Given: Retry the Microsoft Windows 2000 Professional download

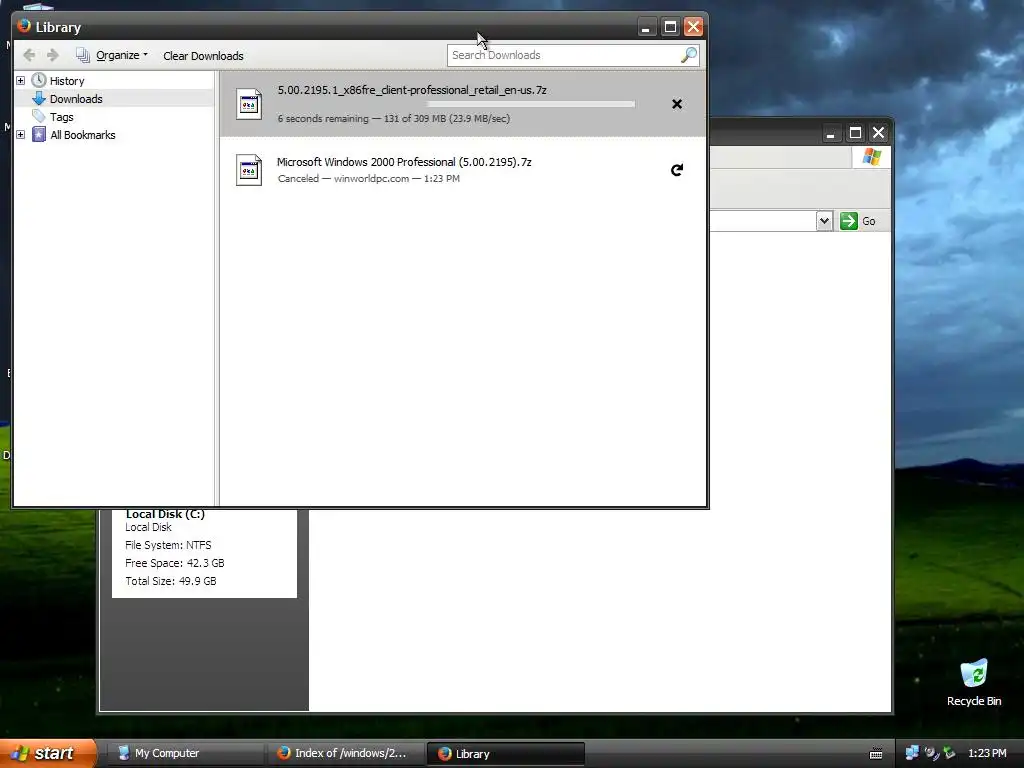Looking at the screenshot, I should click(677, 170).
